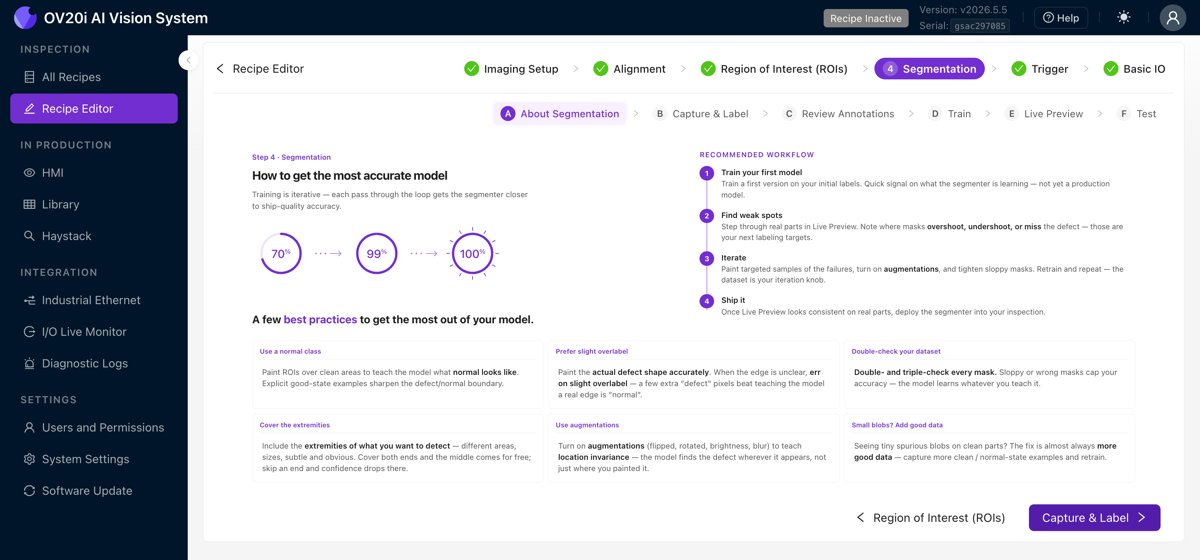
Task: Click the green check beside Alignment
Action: click(600, 69)
